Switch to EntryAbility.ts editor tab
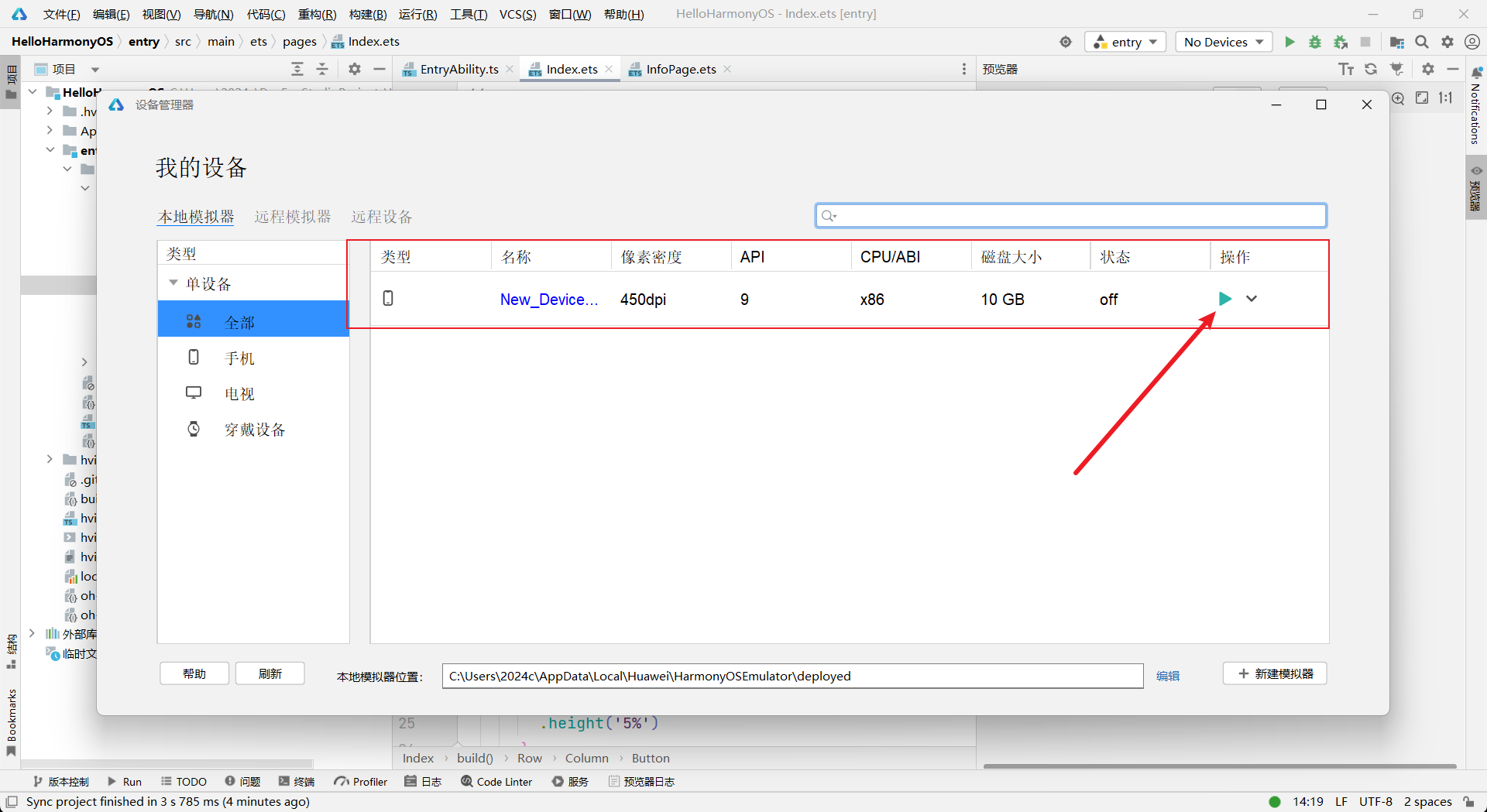Image resolution: width=1487 pixels, height=812 pixels. (x=459, y=69)
